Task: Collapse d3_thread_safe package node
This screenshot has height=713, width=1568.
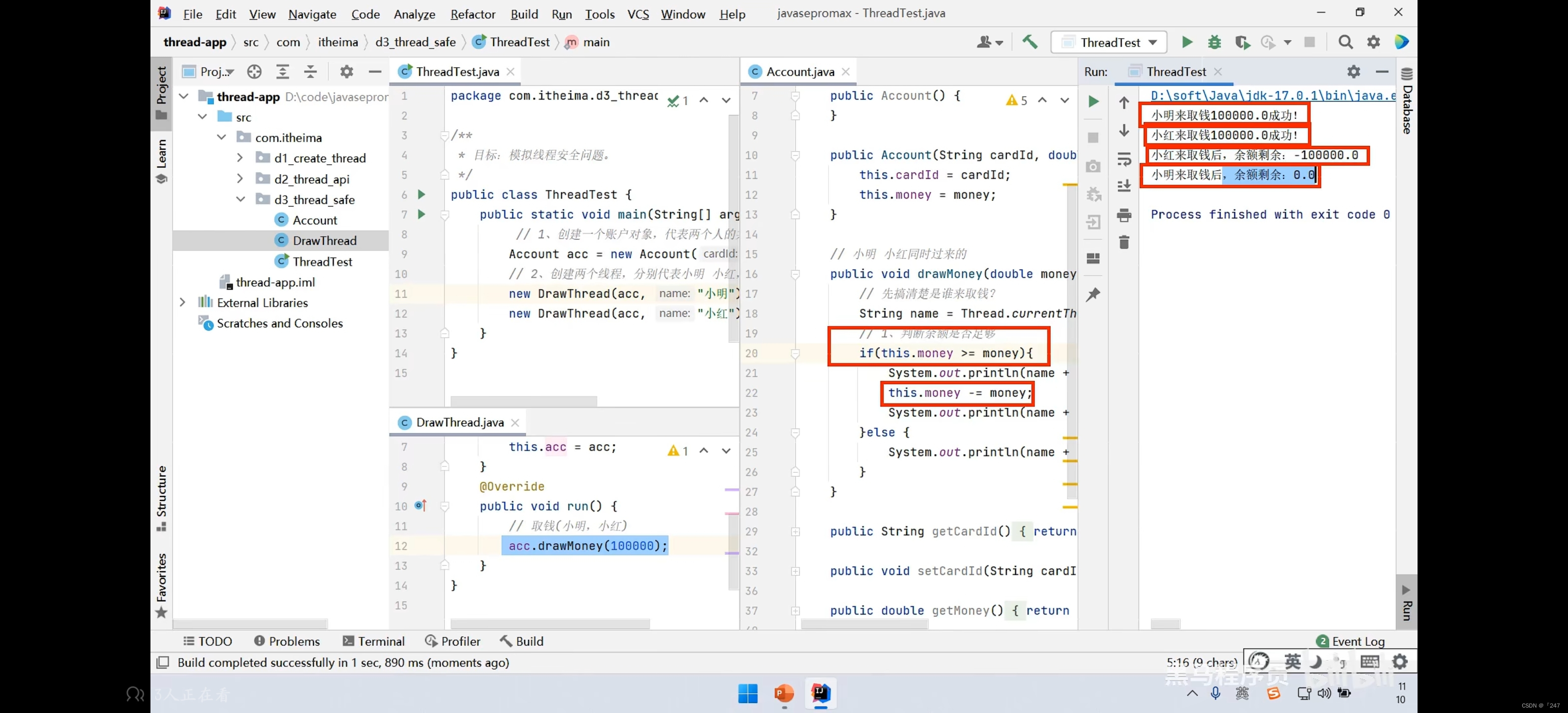Action: pyautogui.click(x=241, y=199)
